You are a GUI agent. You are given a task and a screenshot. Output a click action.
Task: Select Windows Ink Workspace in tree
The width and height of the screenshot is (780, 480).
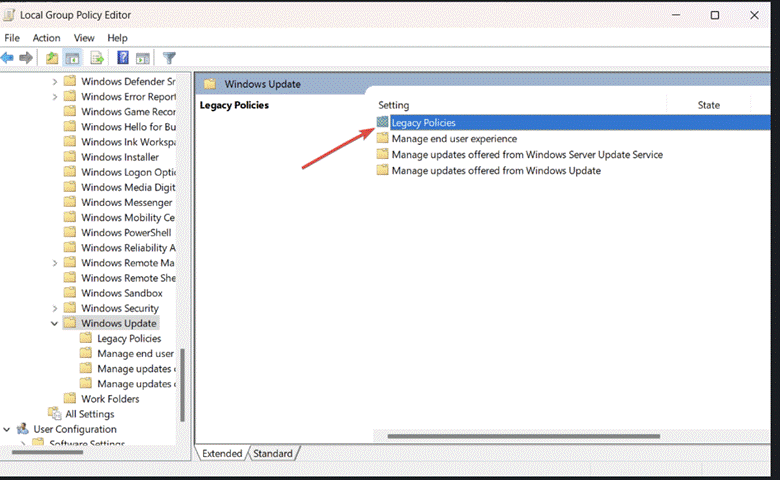128,142
